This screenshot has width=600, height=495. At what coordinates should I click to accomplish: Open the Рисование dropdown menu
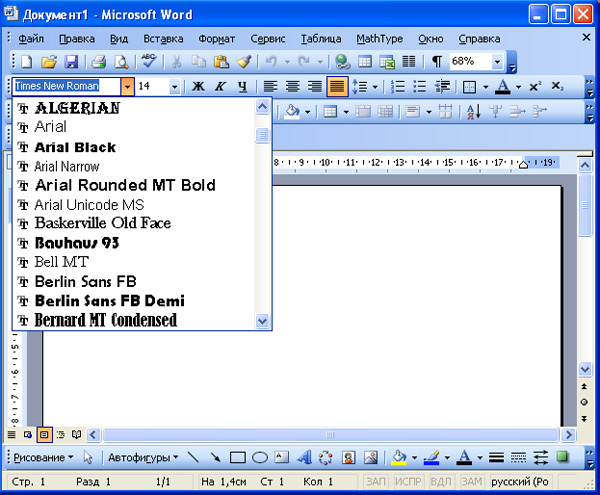[x=43, y=458]
